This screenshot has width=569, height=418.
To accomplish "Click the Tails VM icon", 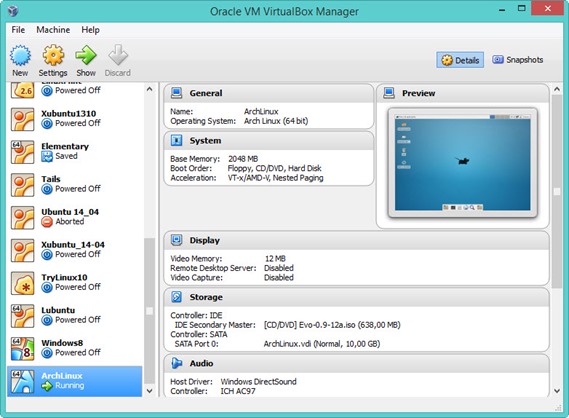I will tap(22, 185).
